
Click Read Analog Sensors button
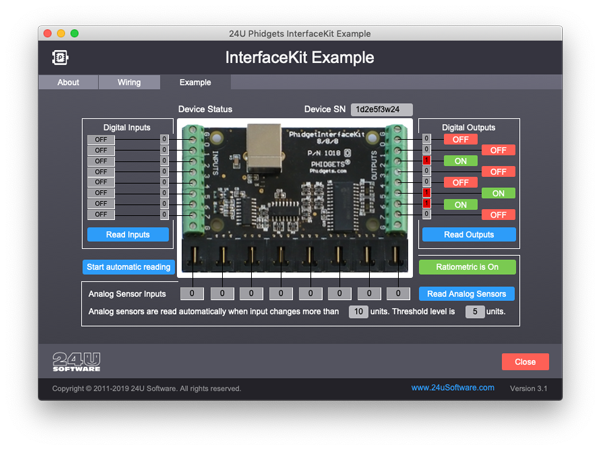[x=466, y=294]
